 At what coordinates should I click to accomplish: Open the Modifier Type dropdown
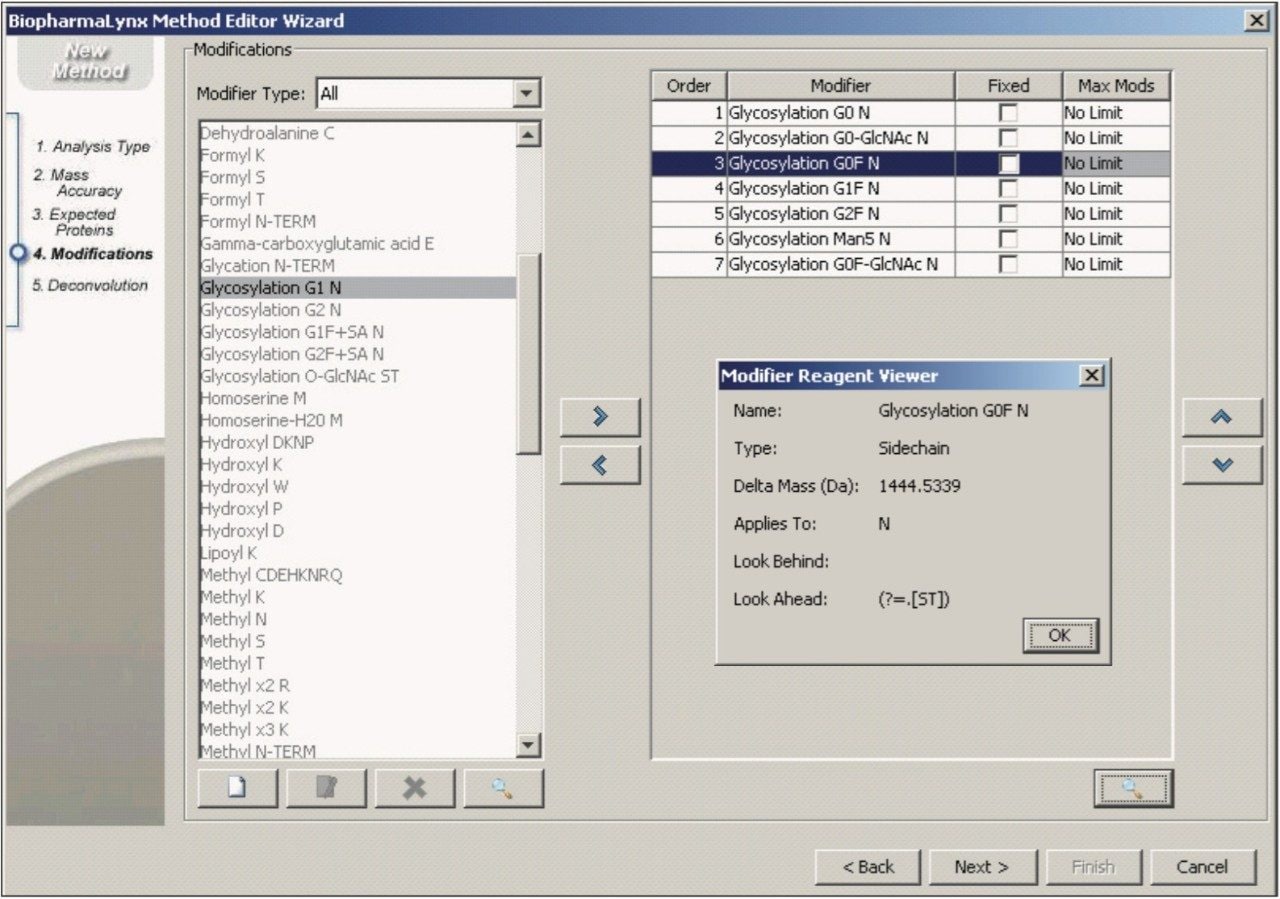(525, 94)
